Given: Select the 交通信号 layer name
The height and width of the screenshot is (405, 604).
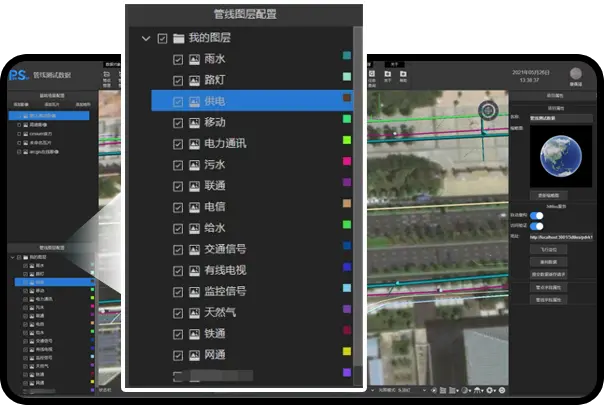Looking at the screenshot, I should tap(225, 249).
